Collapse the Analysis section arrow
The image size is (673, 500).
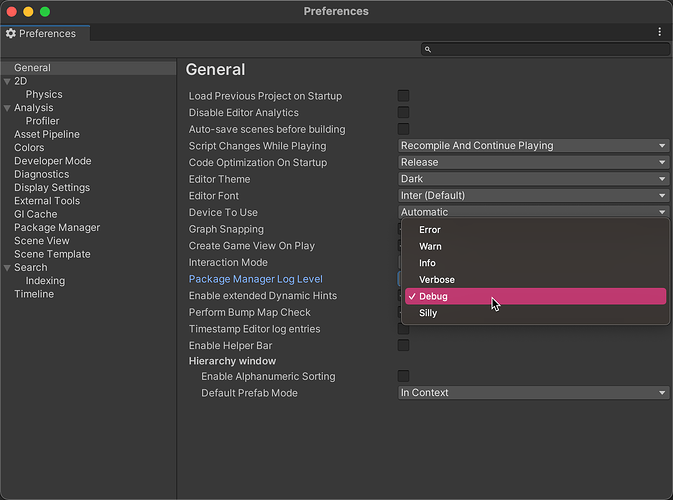click(x=8, y=108)
